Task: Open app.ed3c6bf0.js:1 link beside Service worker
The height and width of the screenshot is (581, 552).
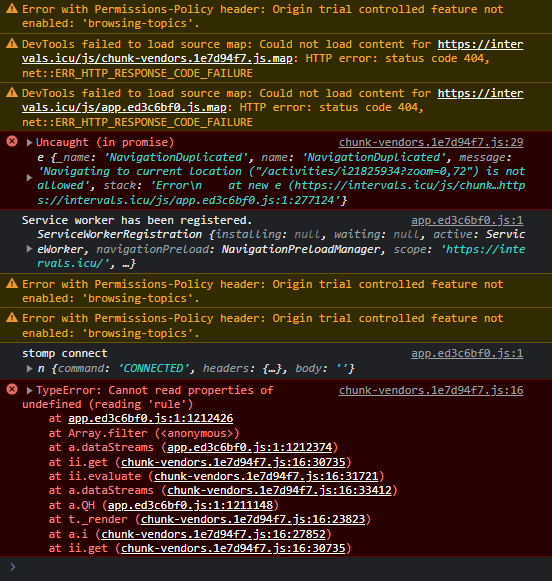Action: [x=467, y=220]
